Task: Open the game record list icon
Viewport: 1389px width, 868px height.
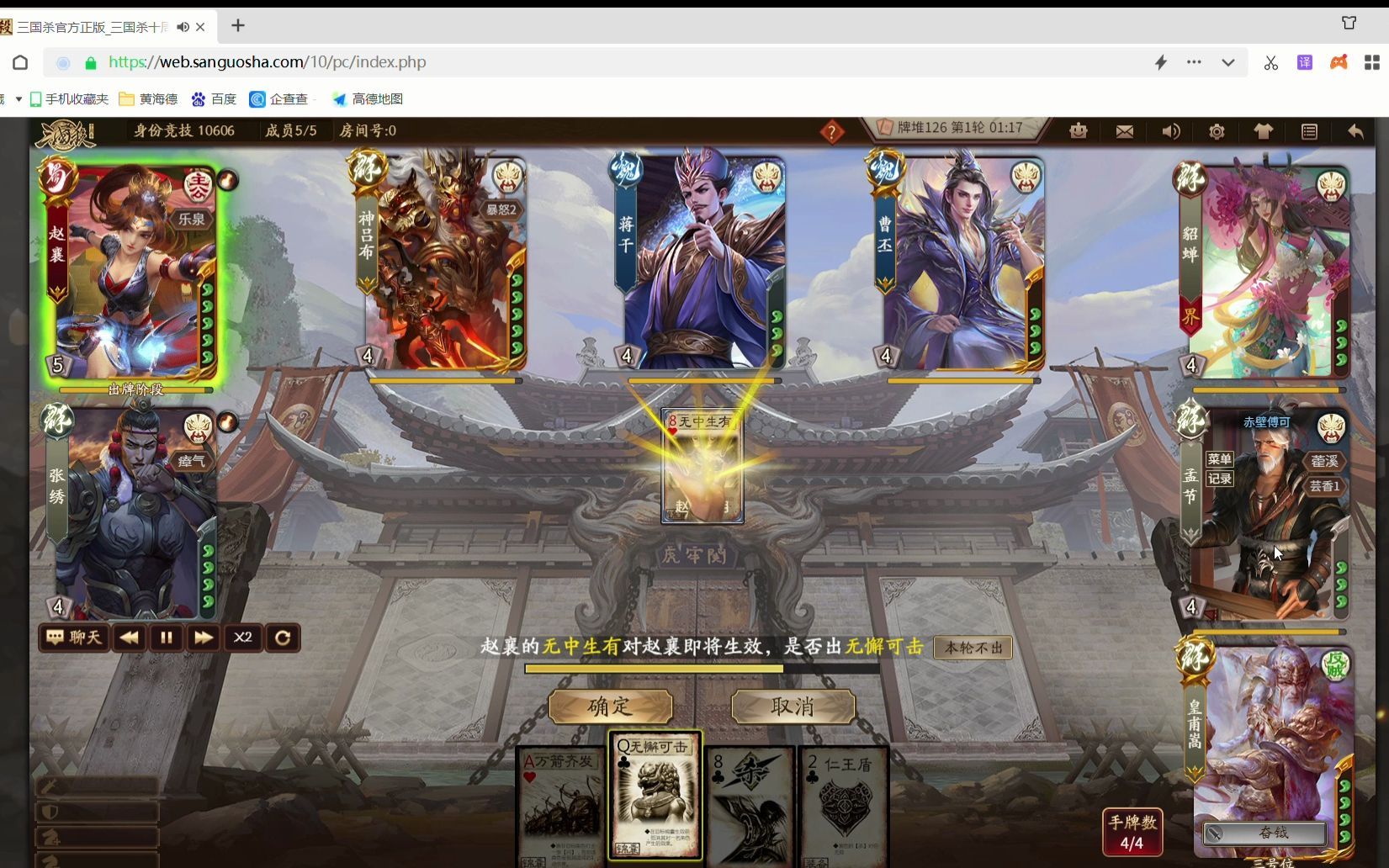Action: point(1309,131)
